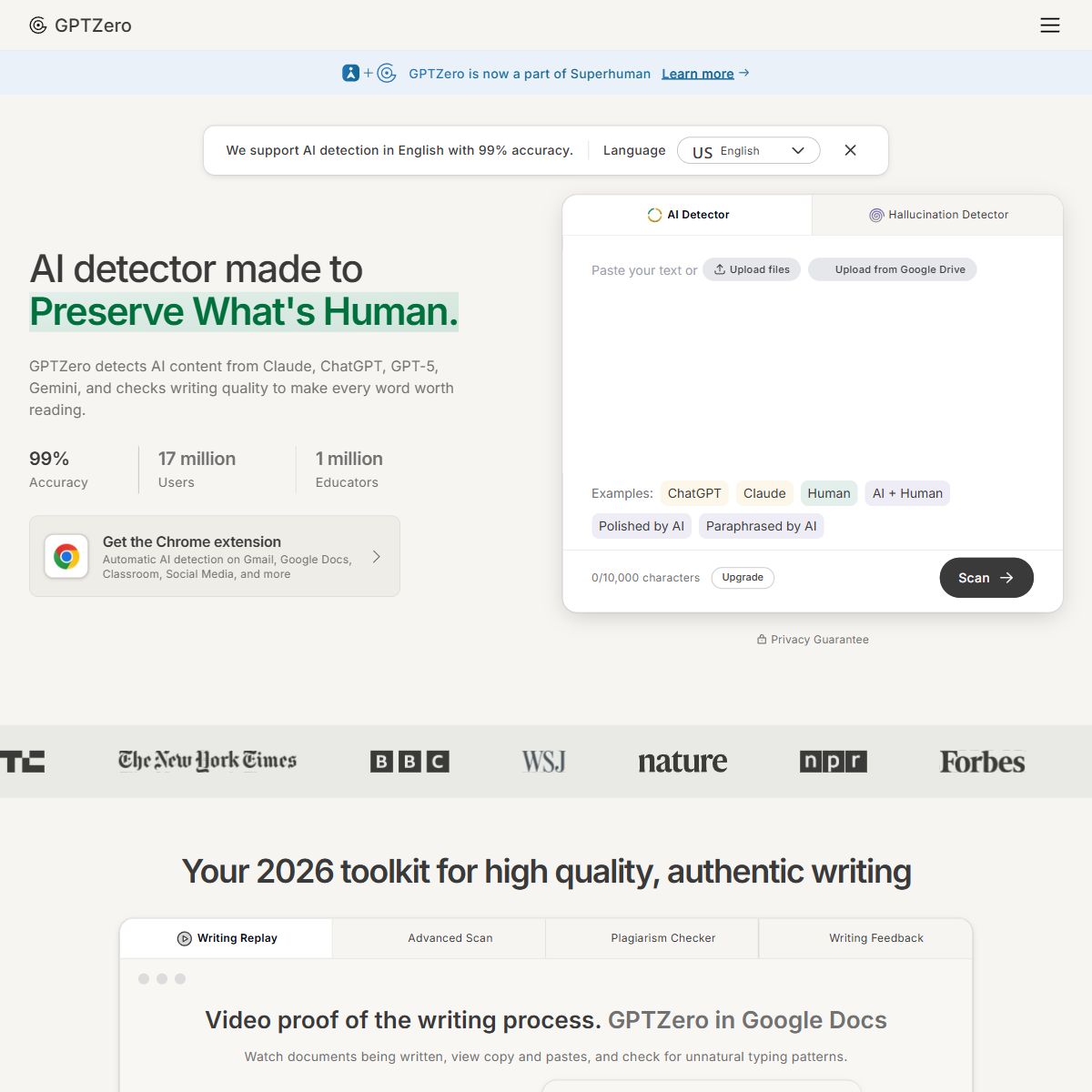Click the upload arrow icon in Upload files

pyautogui.click(x=720, y=269)
